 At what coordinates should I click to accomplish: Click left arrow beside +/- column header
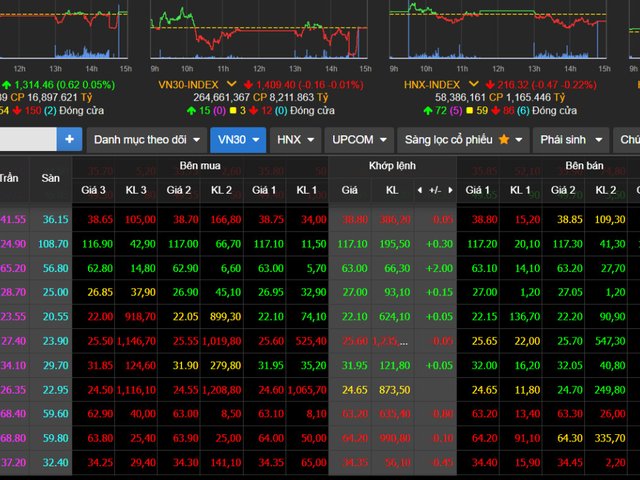pos(419,189)
